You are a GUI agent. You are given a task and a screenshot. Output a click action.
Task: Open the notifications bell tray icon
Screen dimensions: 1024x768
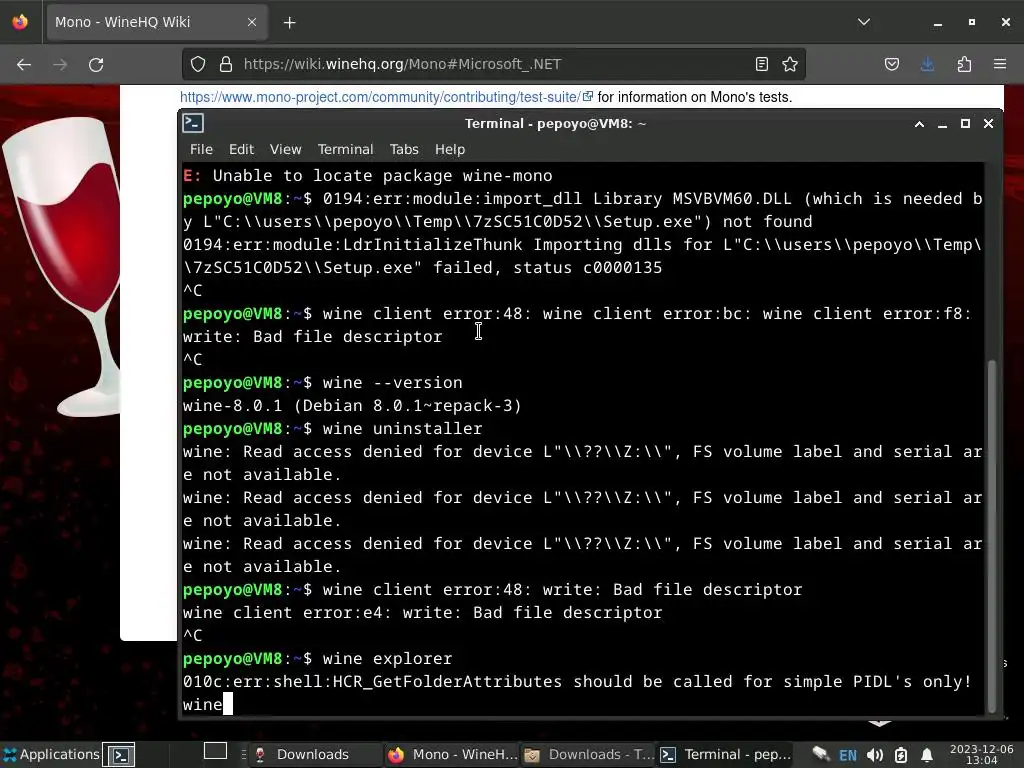click(x=926, y=755)
